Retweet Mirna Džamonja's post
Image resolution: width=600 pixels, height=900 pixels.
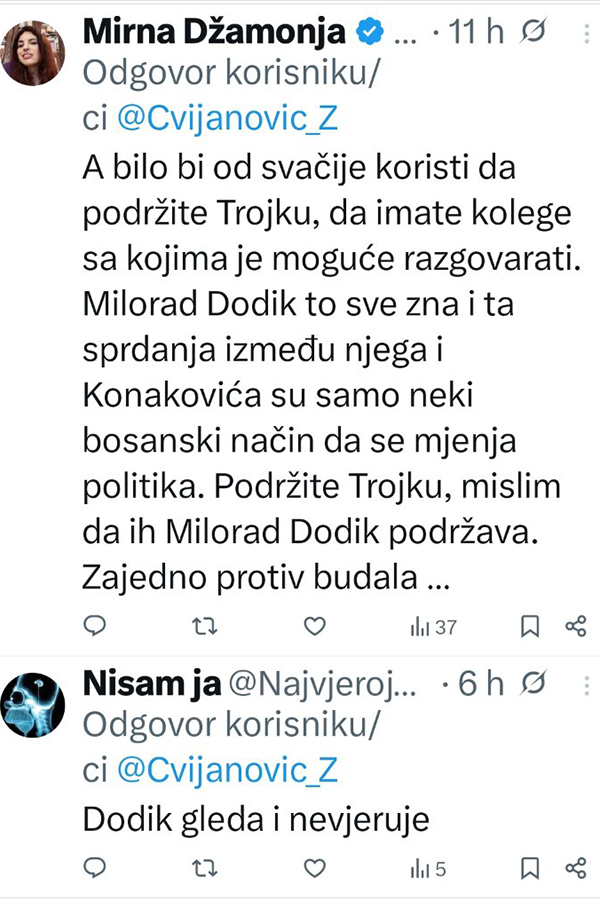click(204, 626)
